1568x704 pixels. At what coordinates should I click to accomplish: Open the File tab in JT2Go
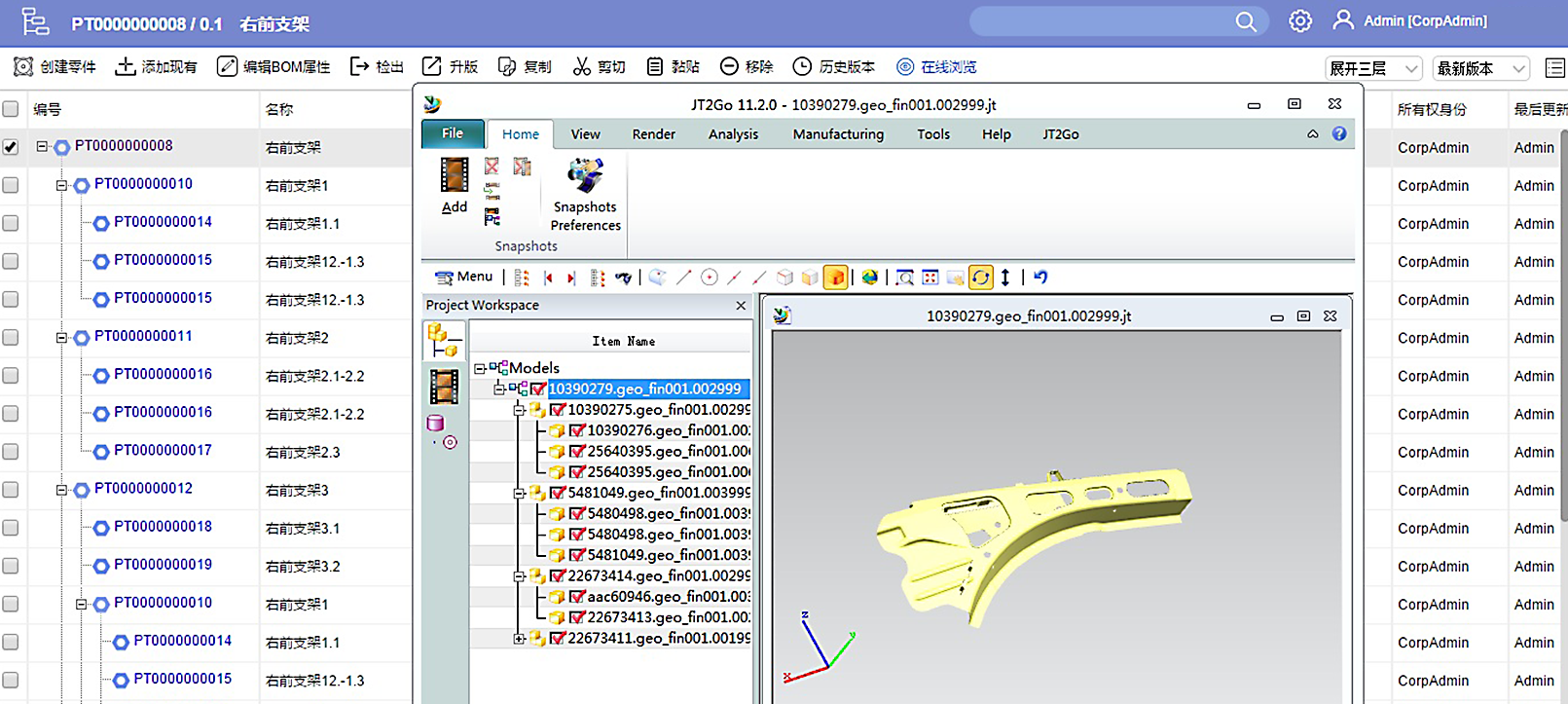click(453, 133)
